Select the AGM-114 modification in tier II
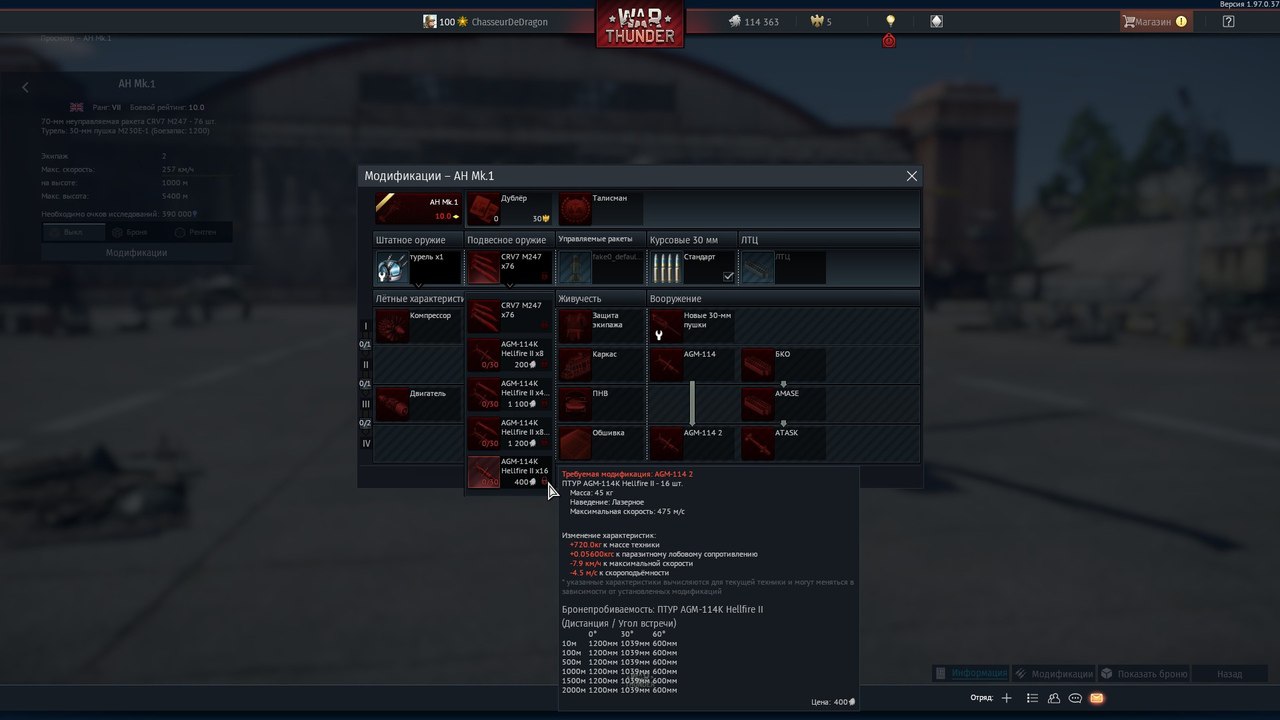 point(692,365)
